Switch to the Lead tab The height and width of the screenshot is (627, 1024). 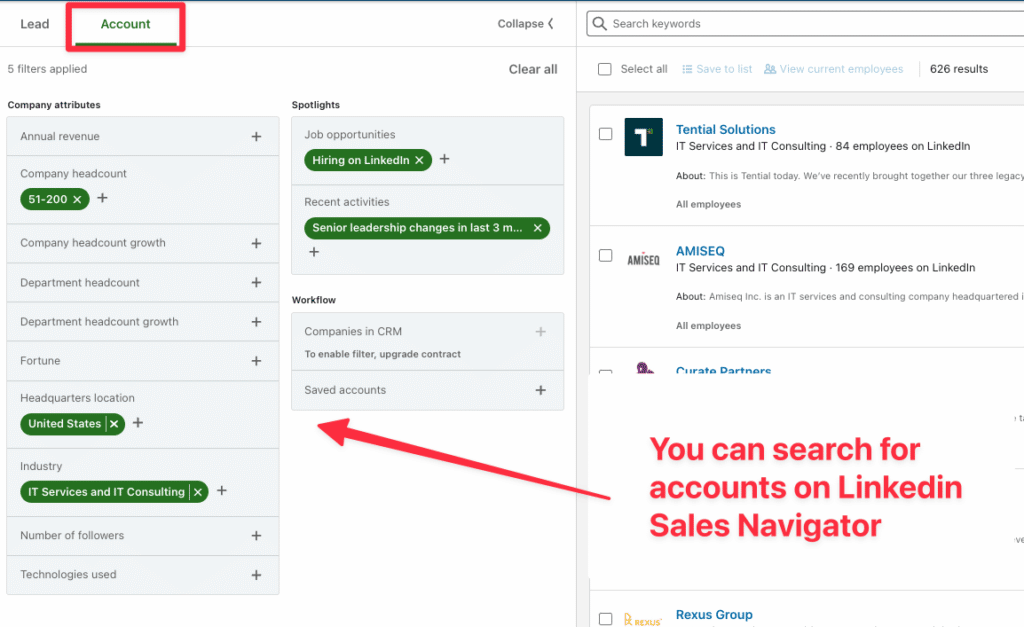[x=35, y=24]
